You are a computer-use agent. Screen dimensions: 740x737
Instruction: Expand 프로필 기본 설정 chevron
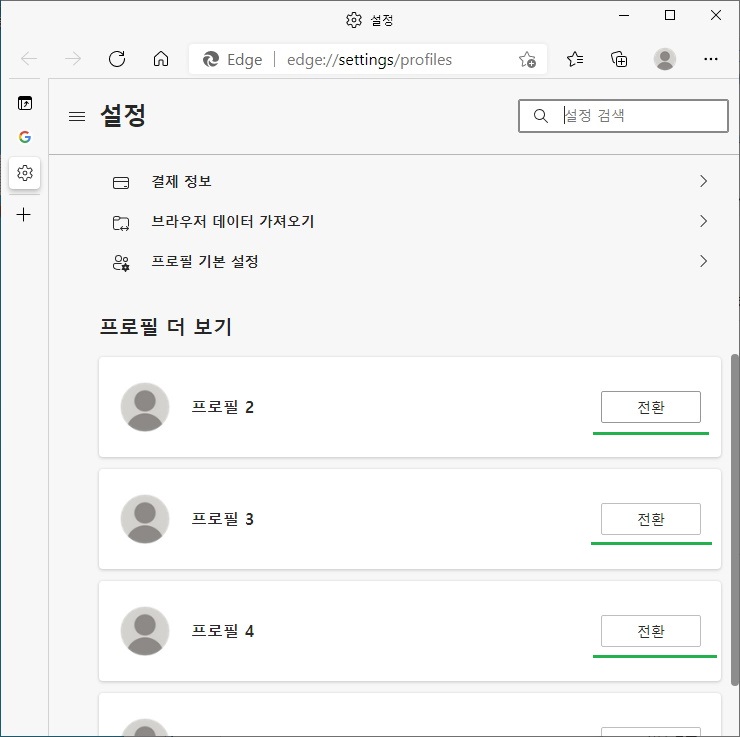(x=703, y=261)
